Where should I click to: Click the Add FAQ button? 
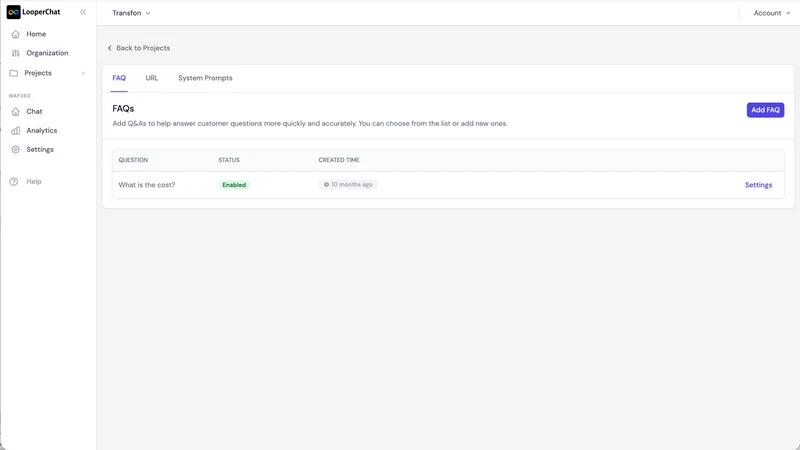click(765, 110)
